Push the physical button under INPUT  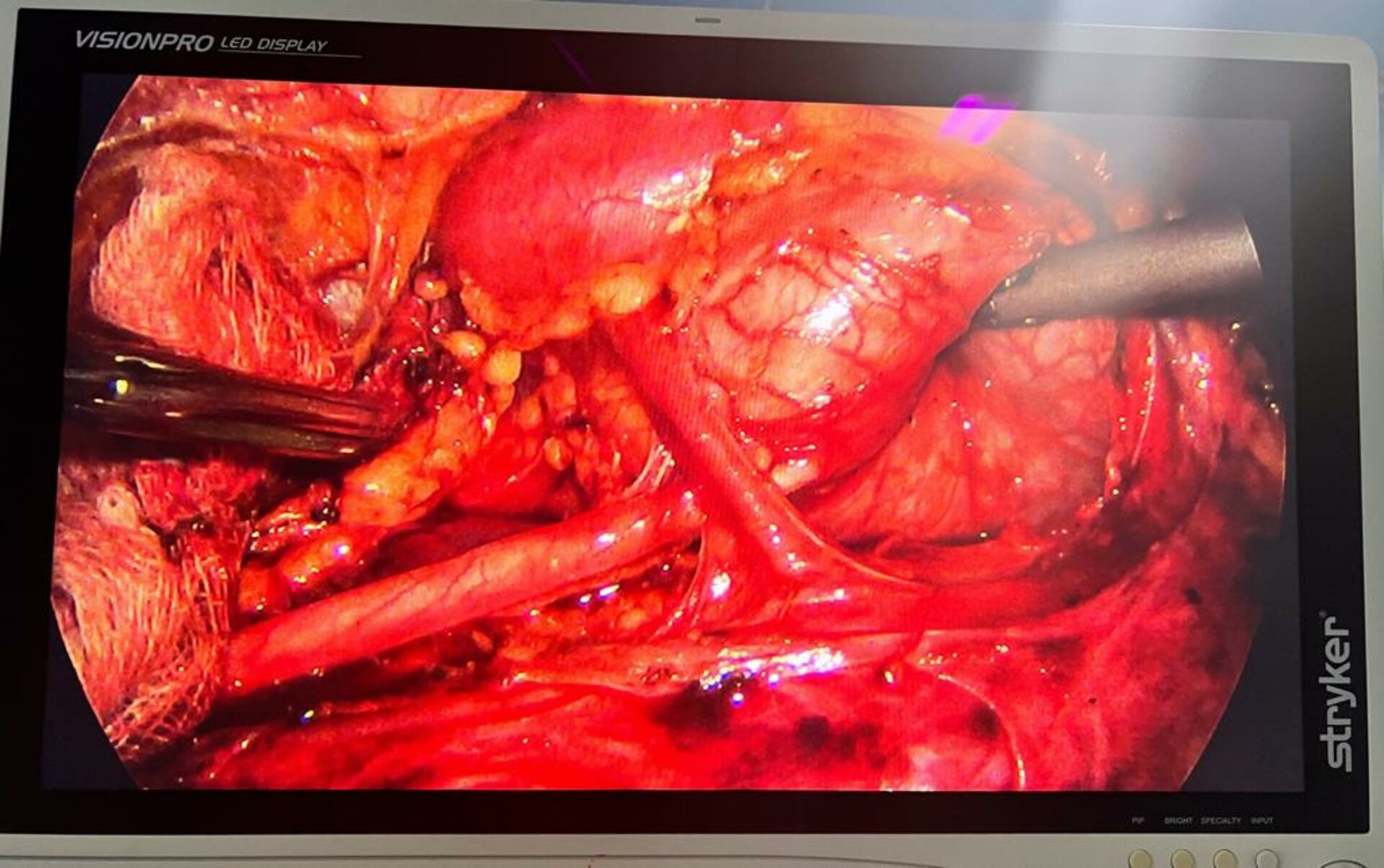coord(1267,859)
